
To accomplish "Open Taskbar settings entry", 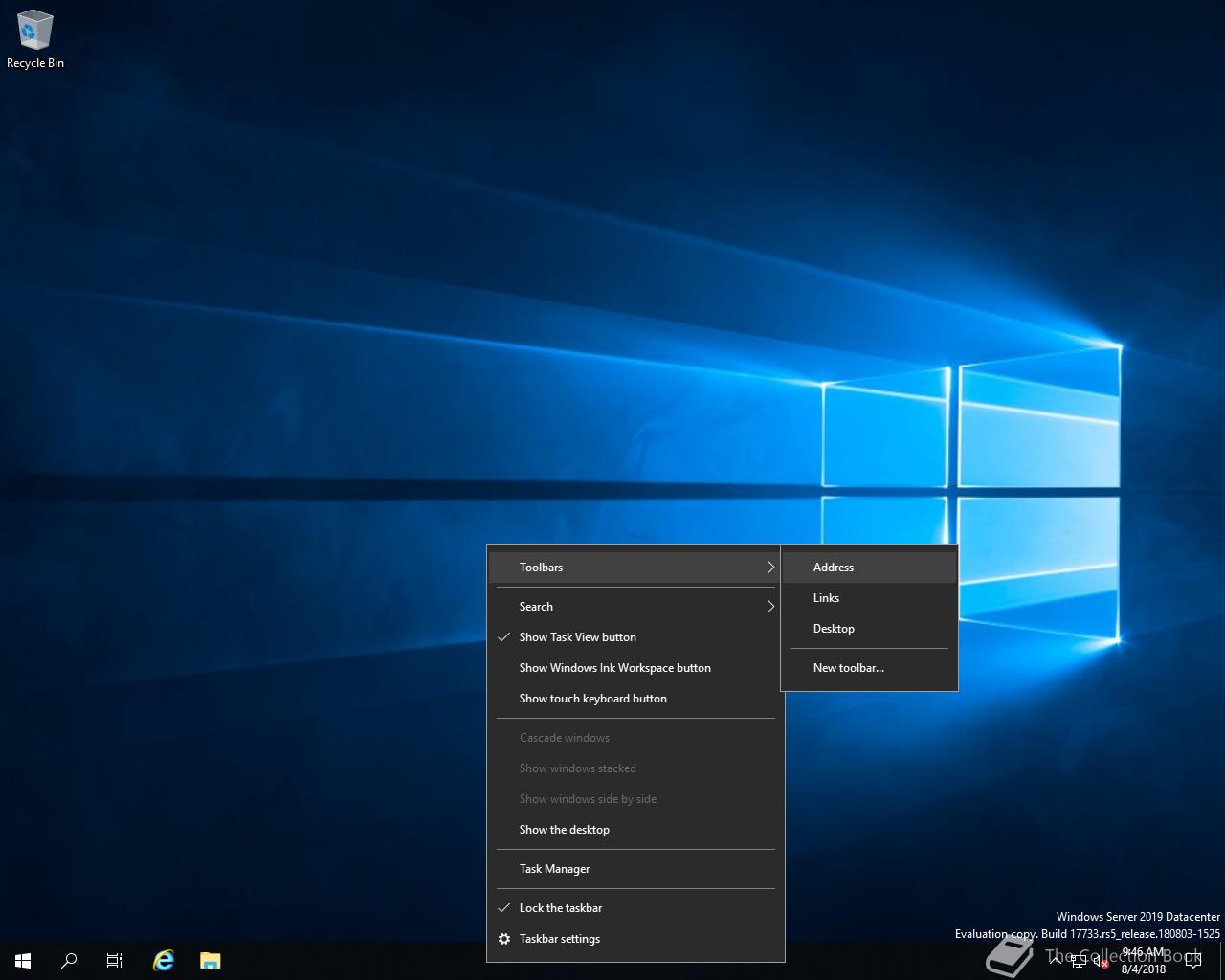I will pos(635,939).
